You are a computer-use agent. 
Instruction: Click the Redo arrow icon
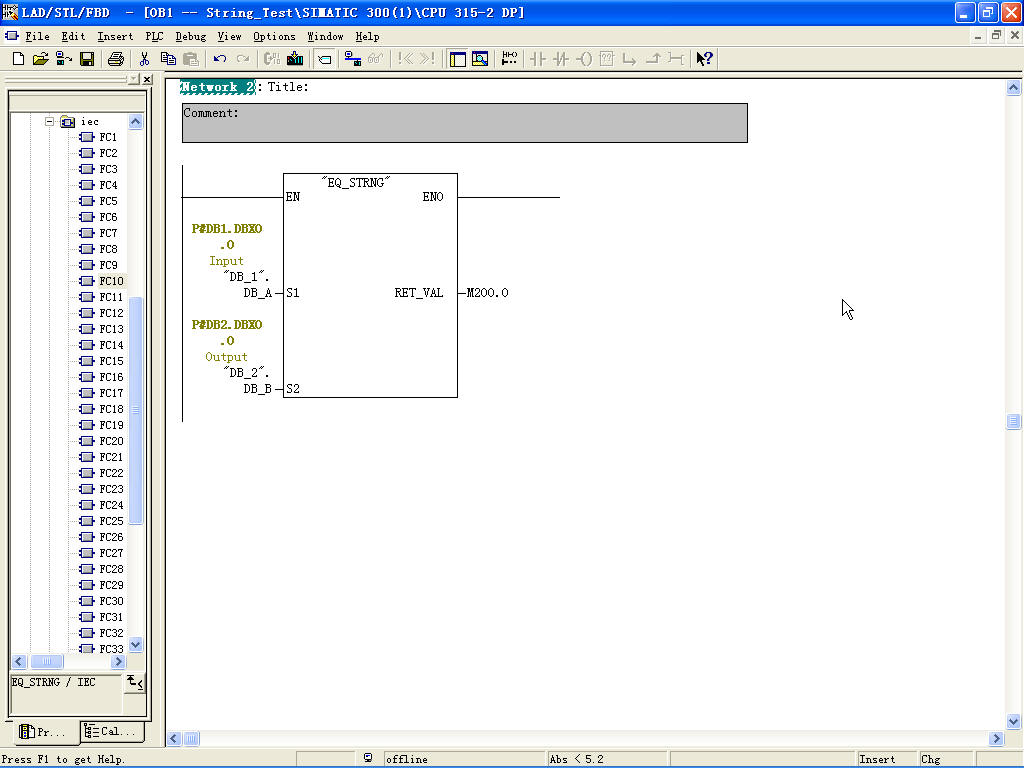pos(243,59)
